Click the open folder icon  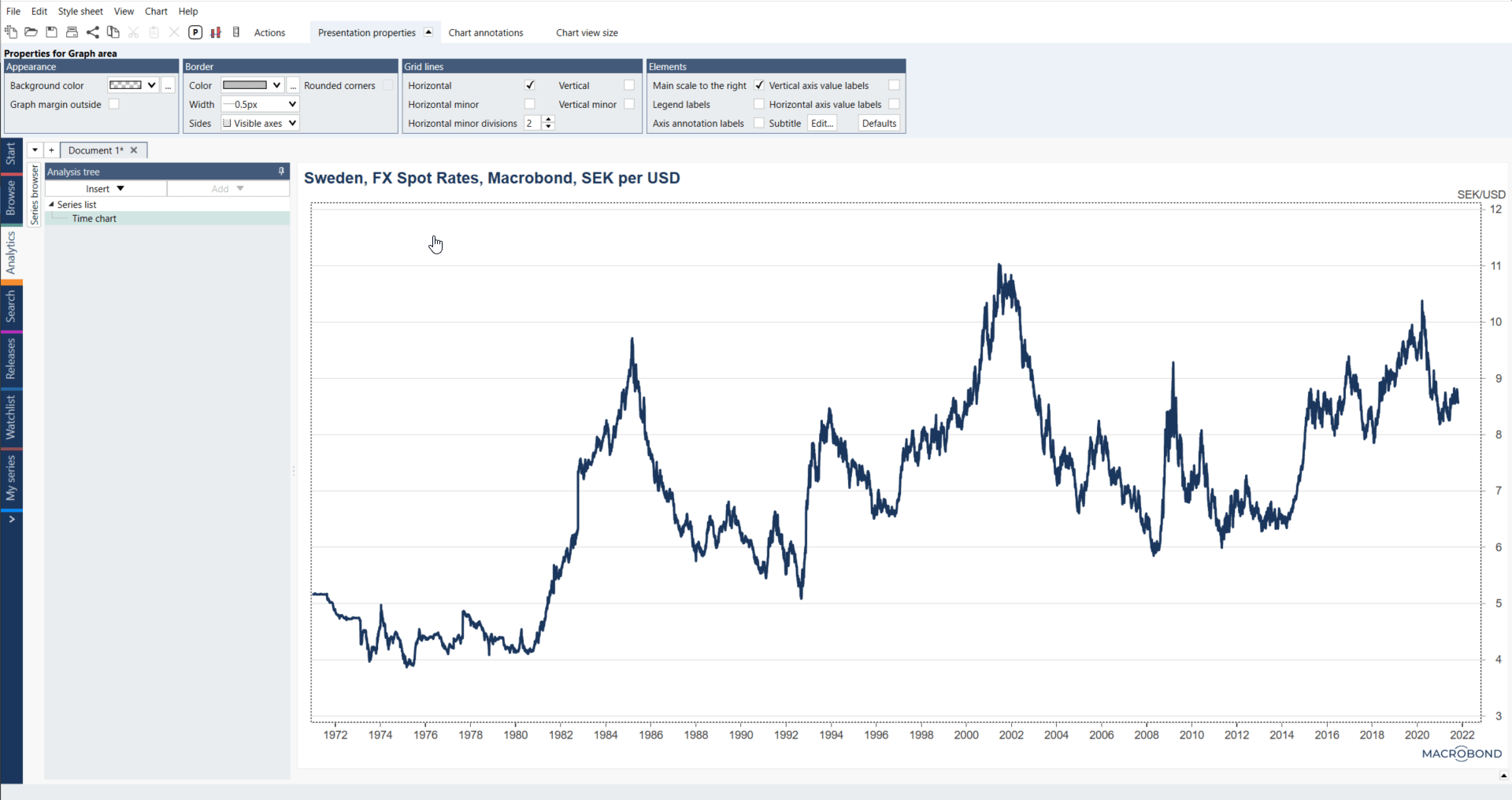31,32
